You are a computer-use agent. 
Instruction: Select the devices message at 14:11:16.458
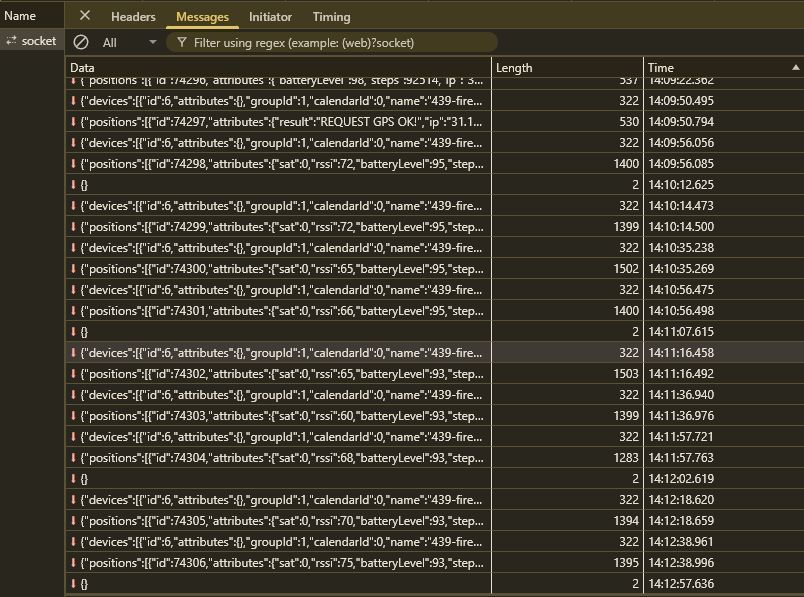pos(280,353)
